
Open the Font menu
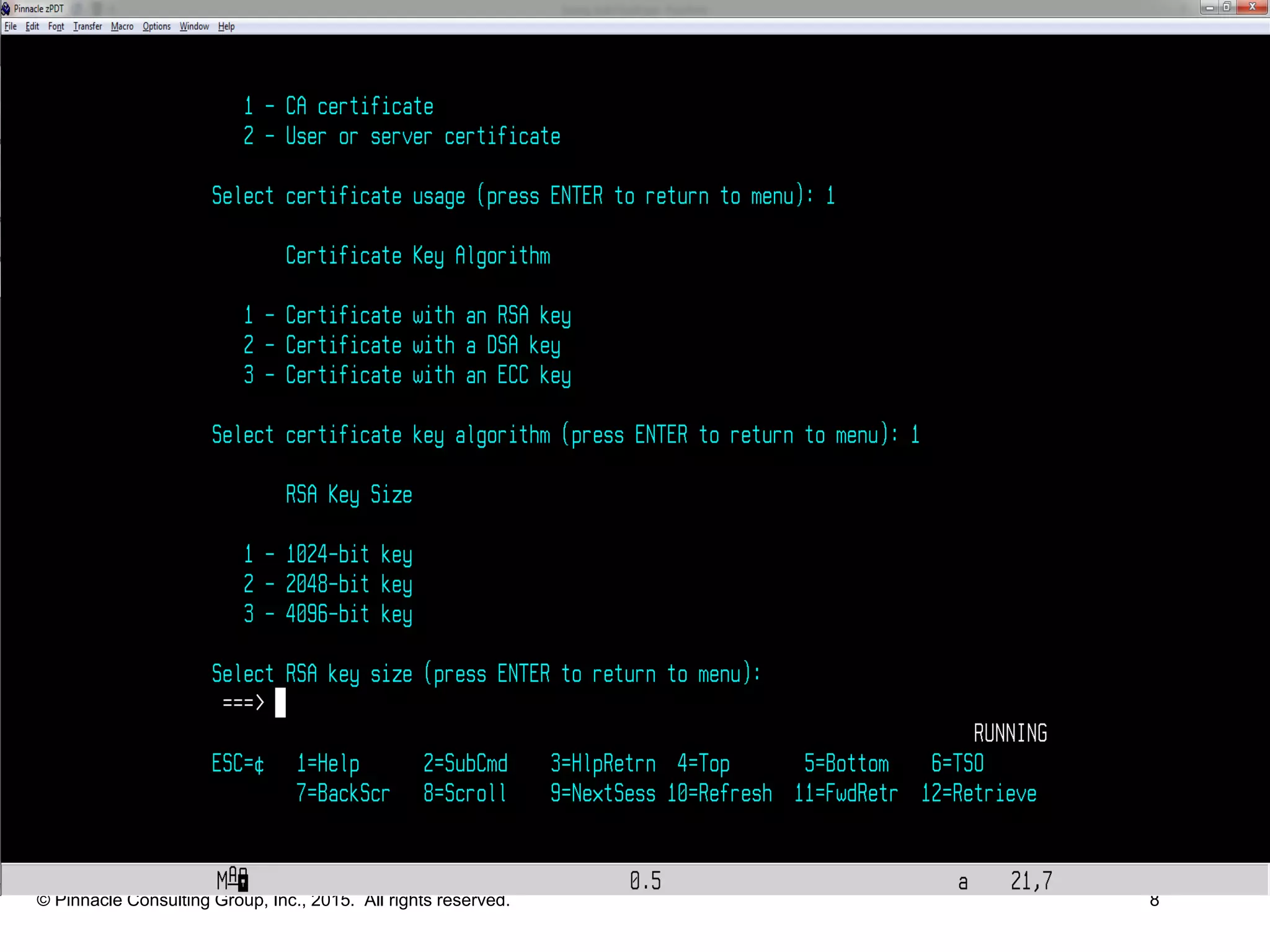(x=56, y=26)
